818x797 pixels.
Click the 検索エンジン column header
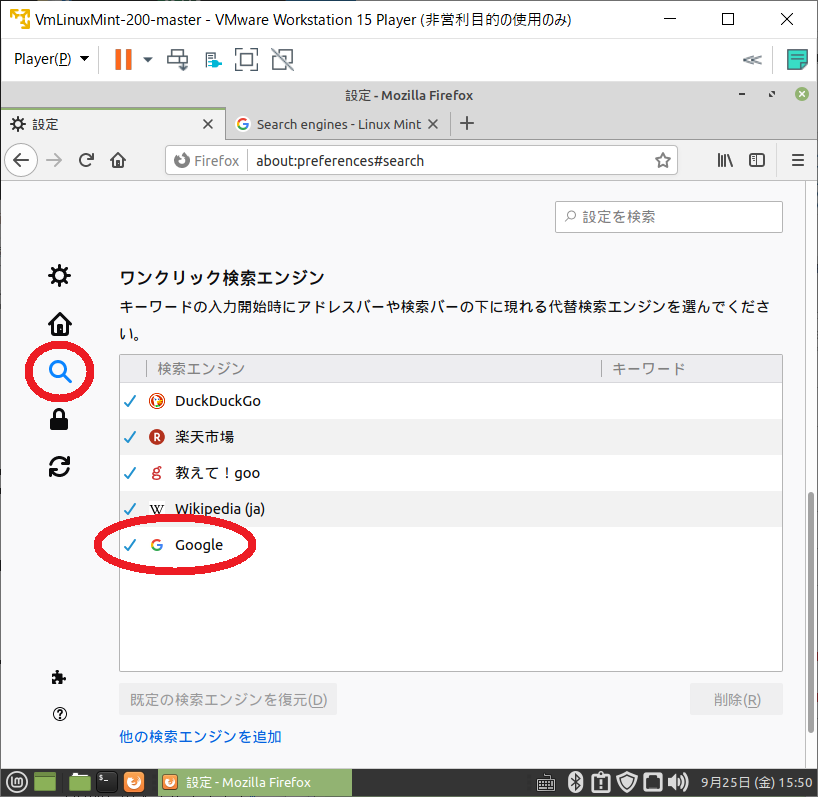[374, 369]
